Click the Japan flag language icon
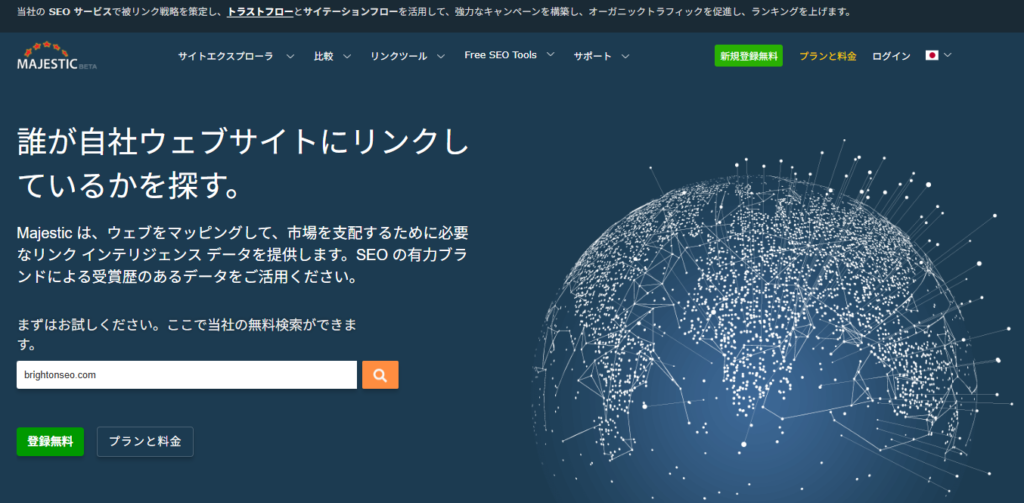The width and height of the screenshot is (1024, 503). tap(932, 56)
